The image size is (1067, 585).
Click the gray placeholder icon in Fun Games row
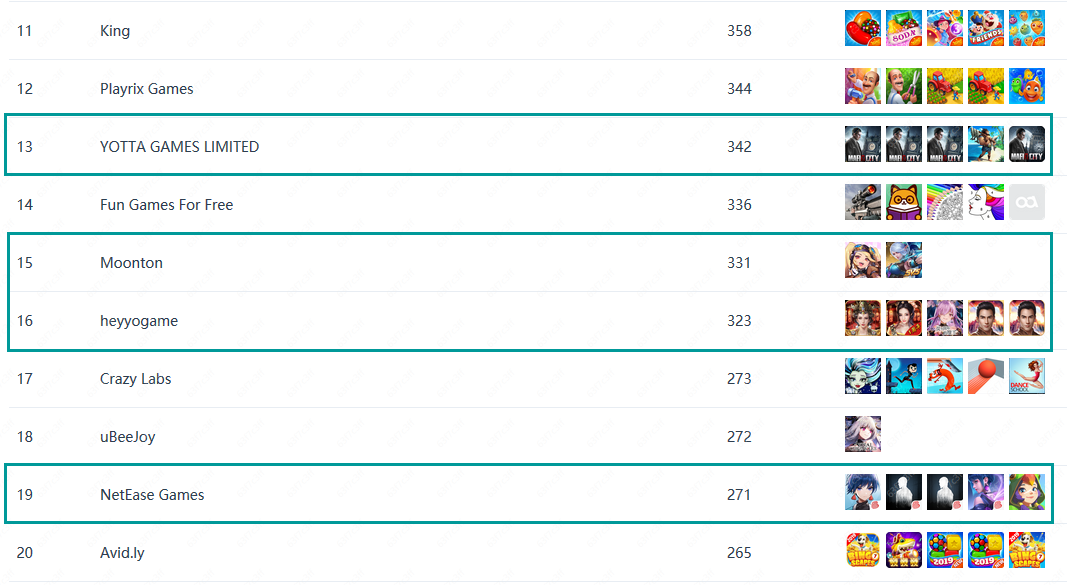pyautogui.click(x=1027, y=202)
